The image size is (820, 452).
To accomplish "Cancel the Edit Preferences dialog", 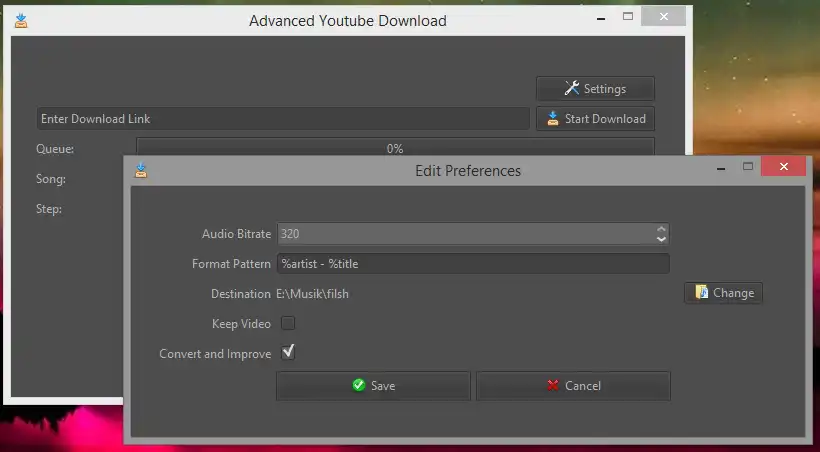I will click(573, 386).
